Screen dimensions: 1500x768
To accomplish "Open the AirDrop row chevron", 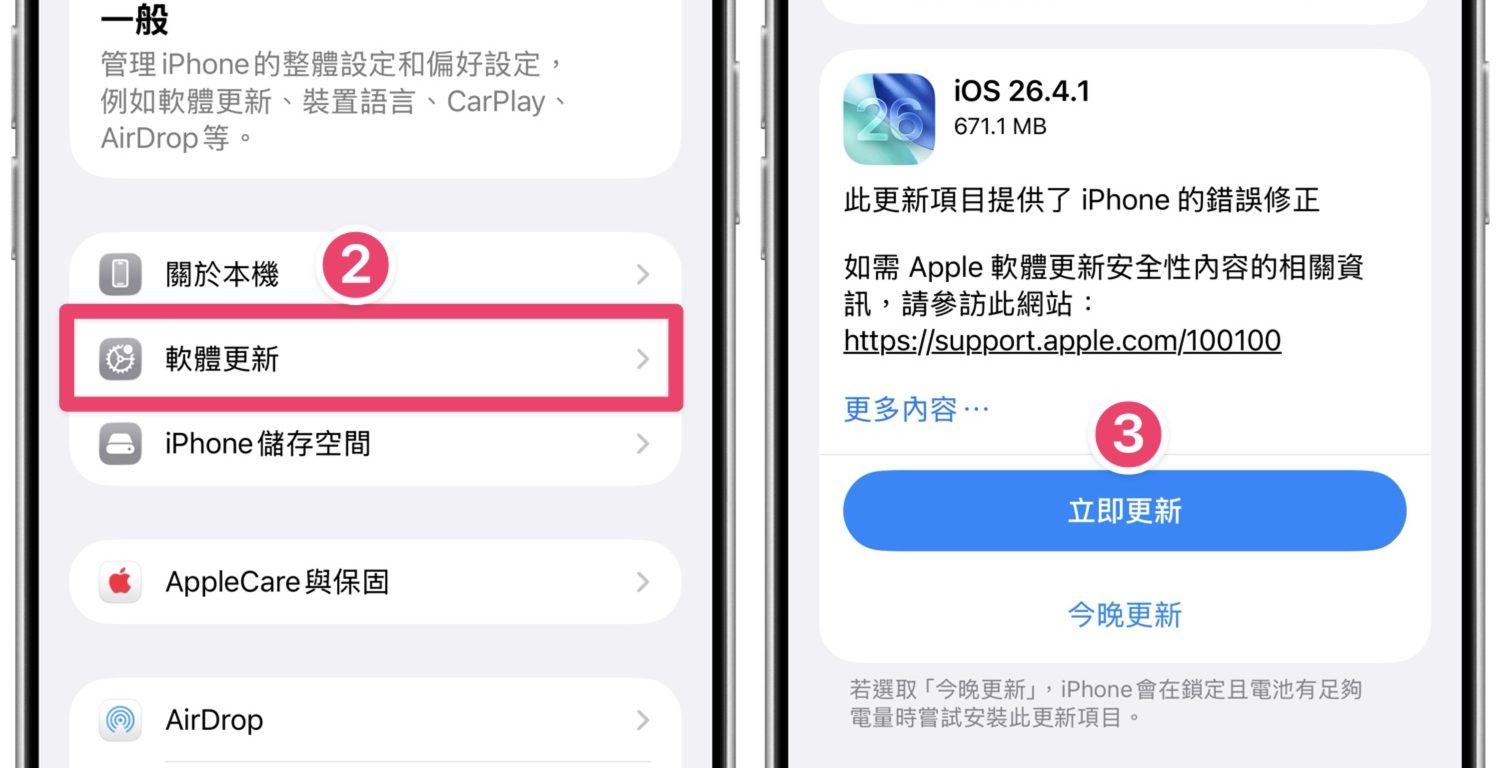I will (x=643, y=720).
